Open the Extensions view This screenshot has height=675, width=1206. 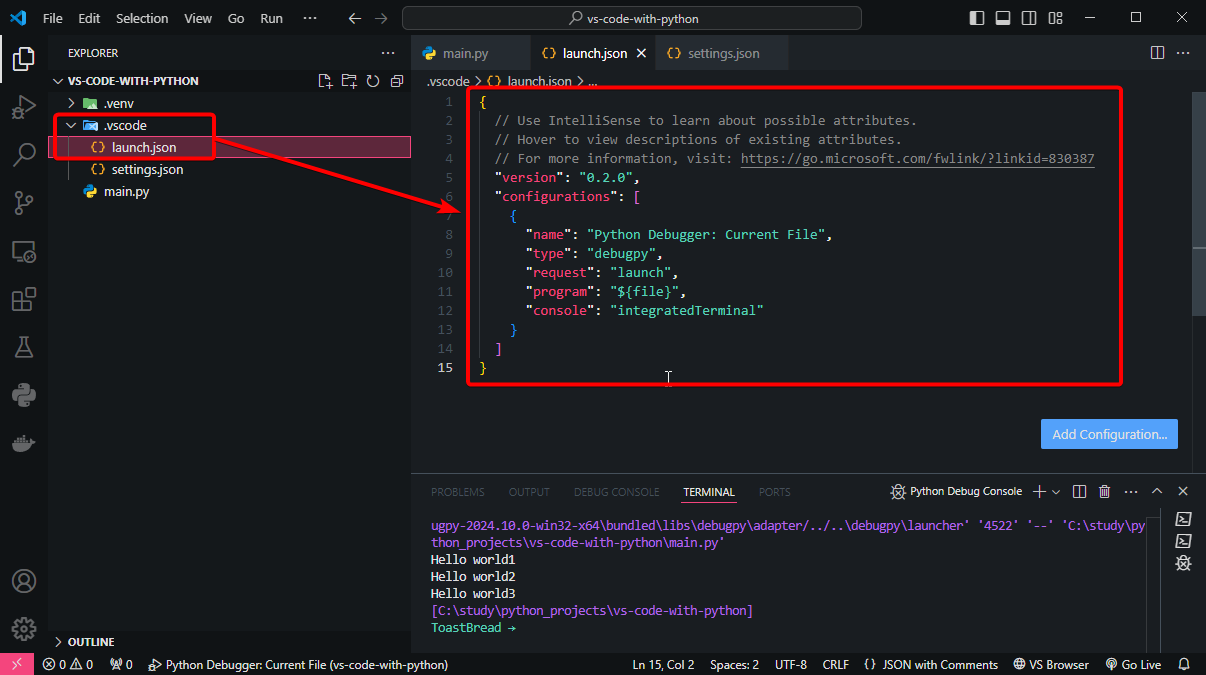tap(24, 299)
